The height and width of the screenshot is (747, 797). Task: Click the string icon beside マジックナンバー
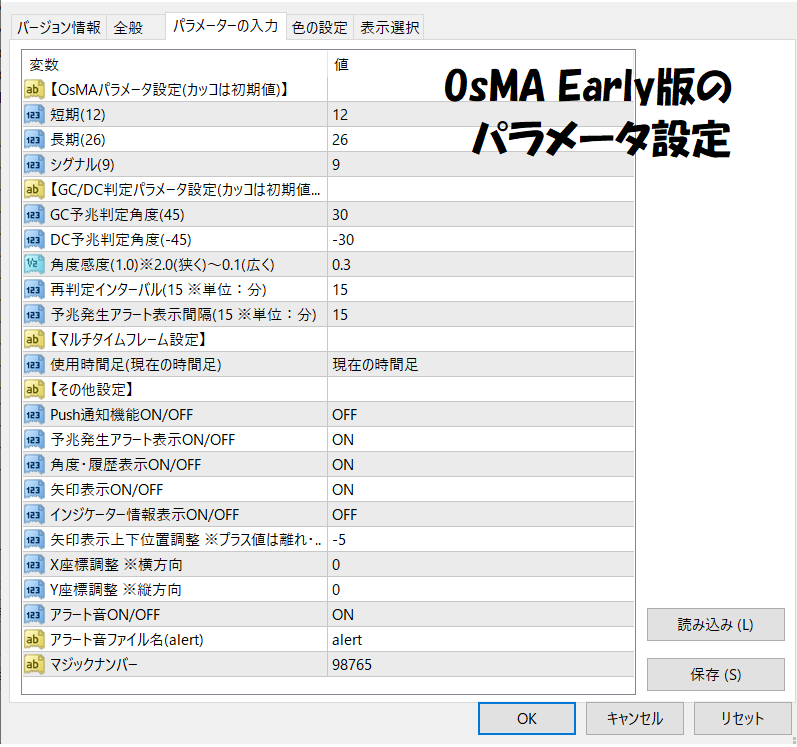coord(34,665)
